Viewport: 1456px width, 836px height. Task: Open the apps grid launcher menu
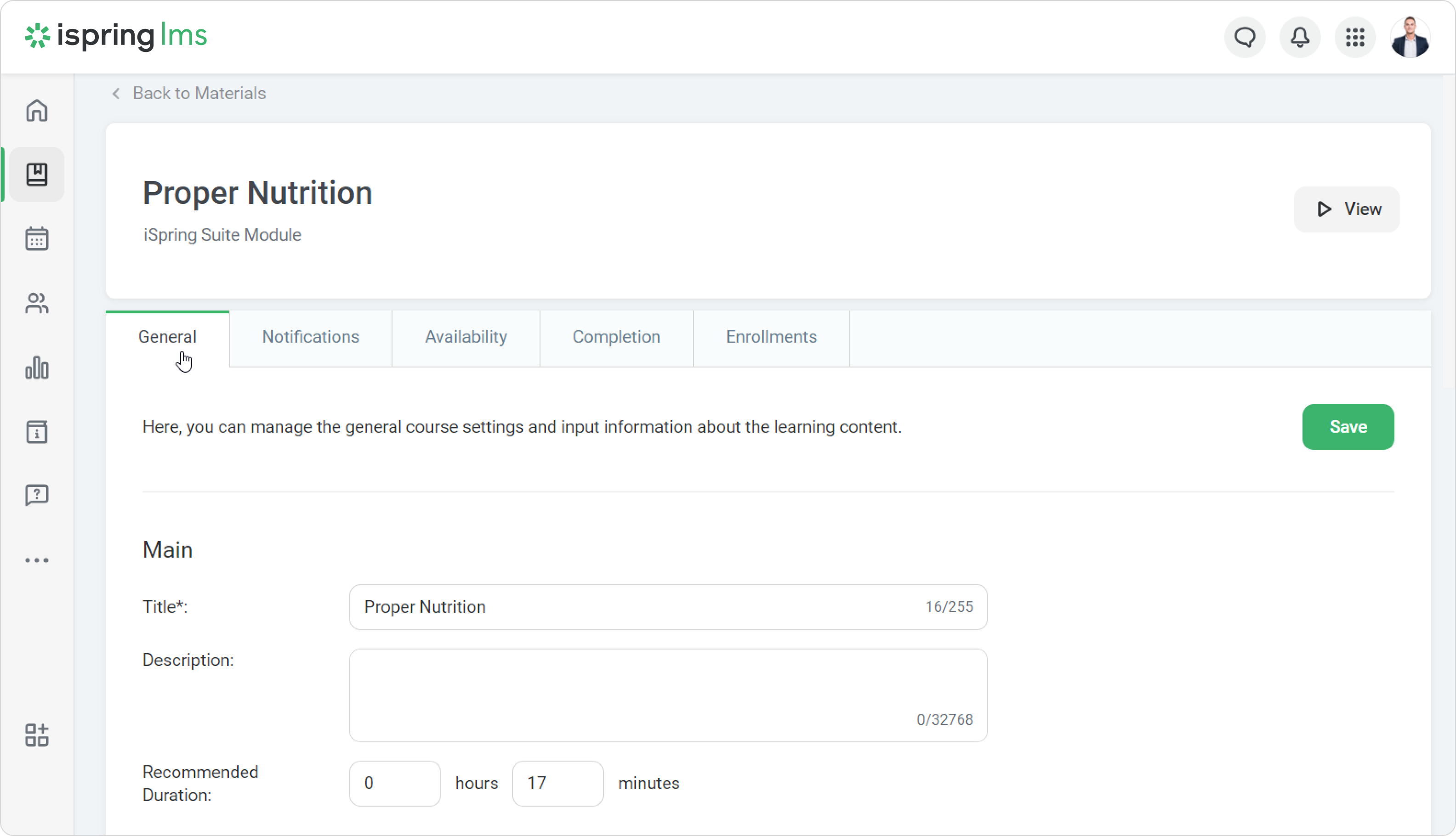[1355, 37]
